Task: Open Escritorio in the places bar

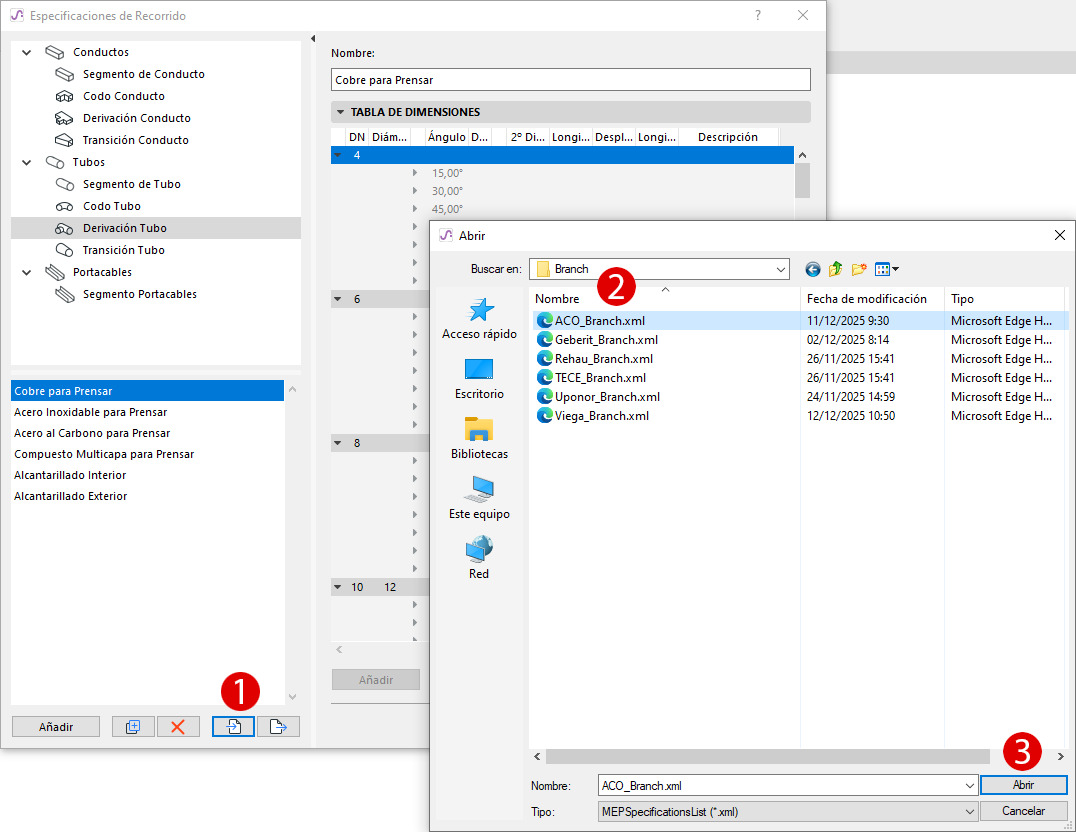Action: tap(479, 379)
